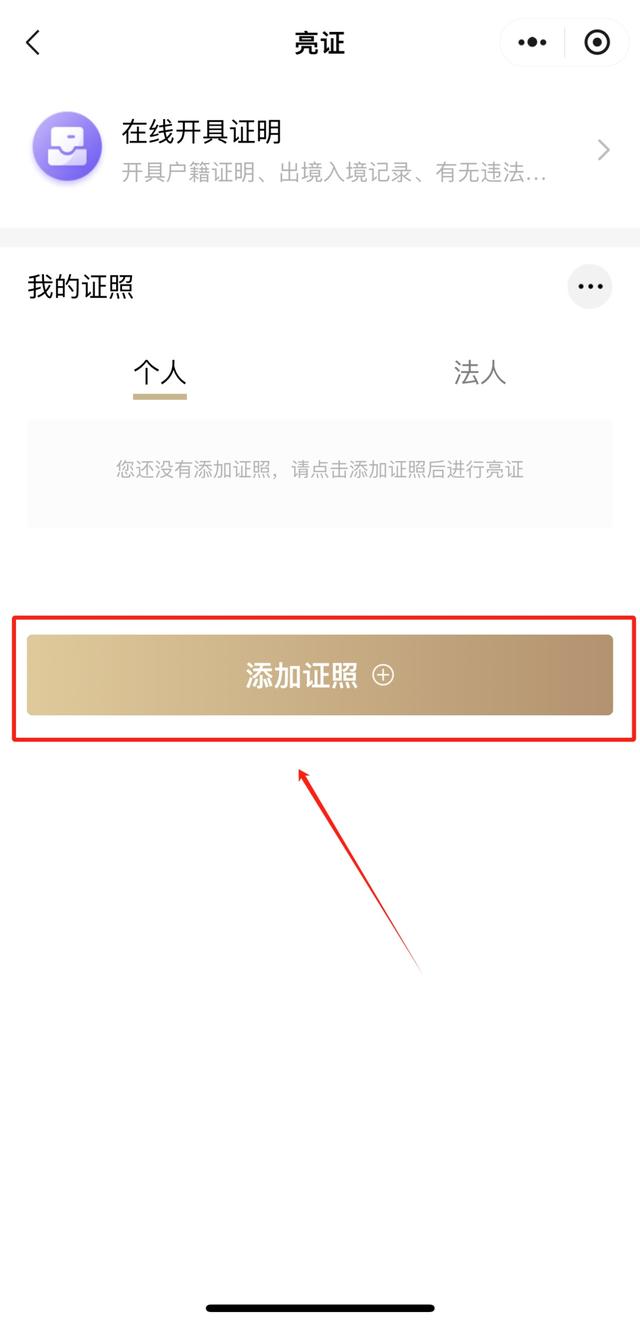Viewport: 640px width, 1321px height.
Task: Switch to the 法人 tab
Action: point(480,373)
